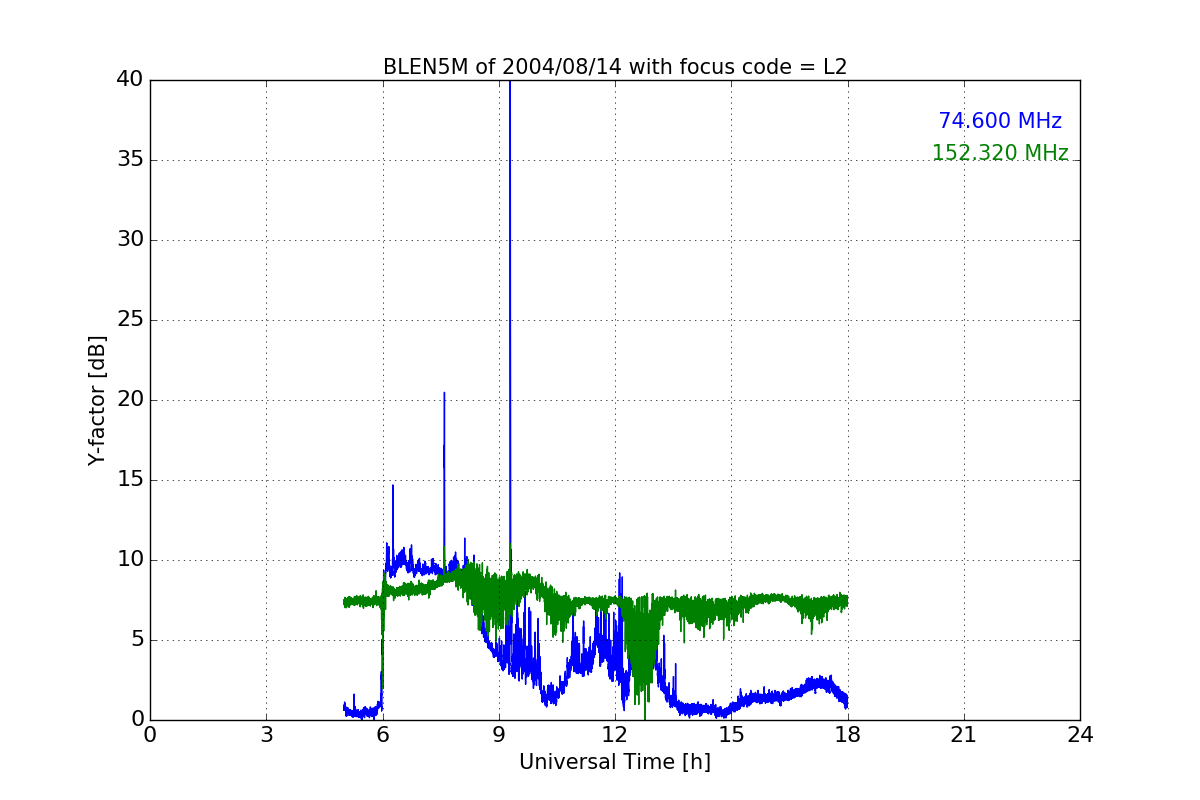Click the plot title 'BLEN5M of 2004/08/14 with focus code = L2'
Screen dimensions: 1200x800
[615, 67]
